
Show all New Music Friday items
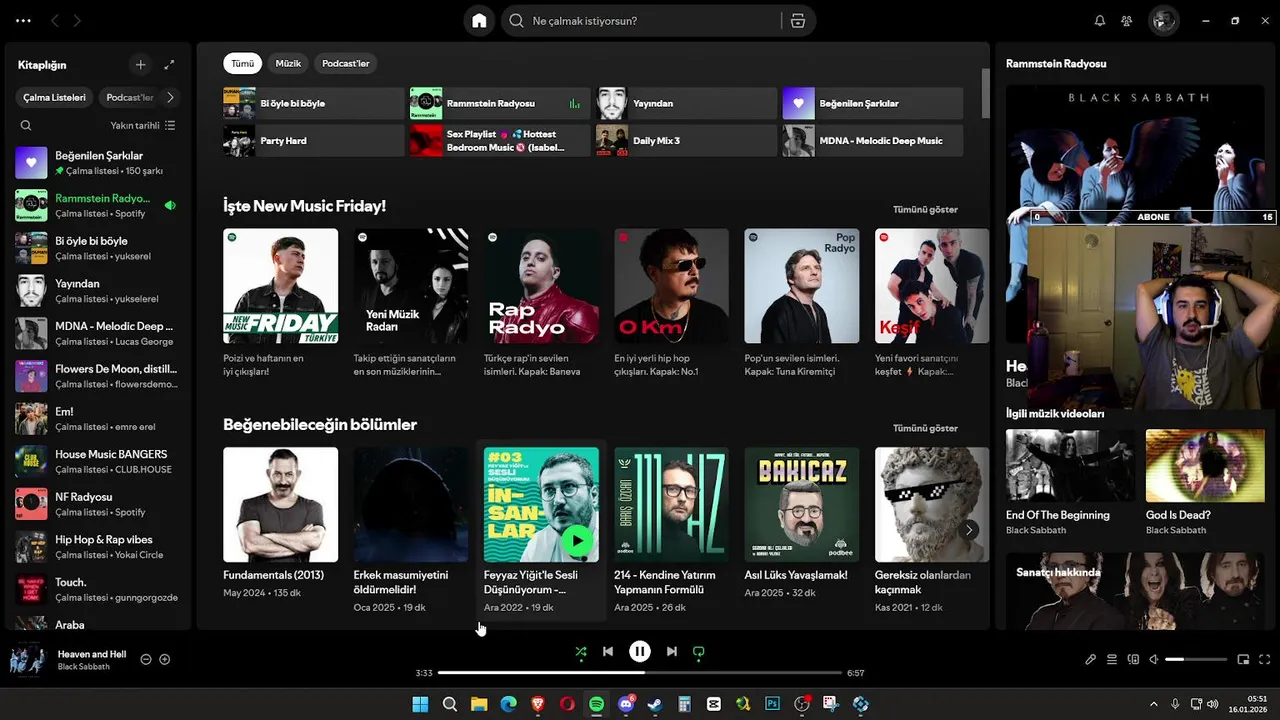[925, 210]
